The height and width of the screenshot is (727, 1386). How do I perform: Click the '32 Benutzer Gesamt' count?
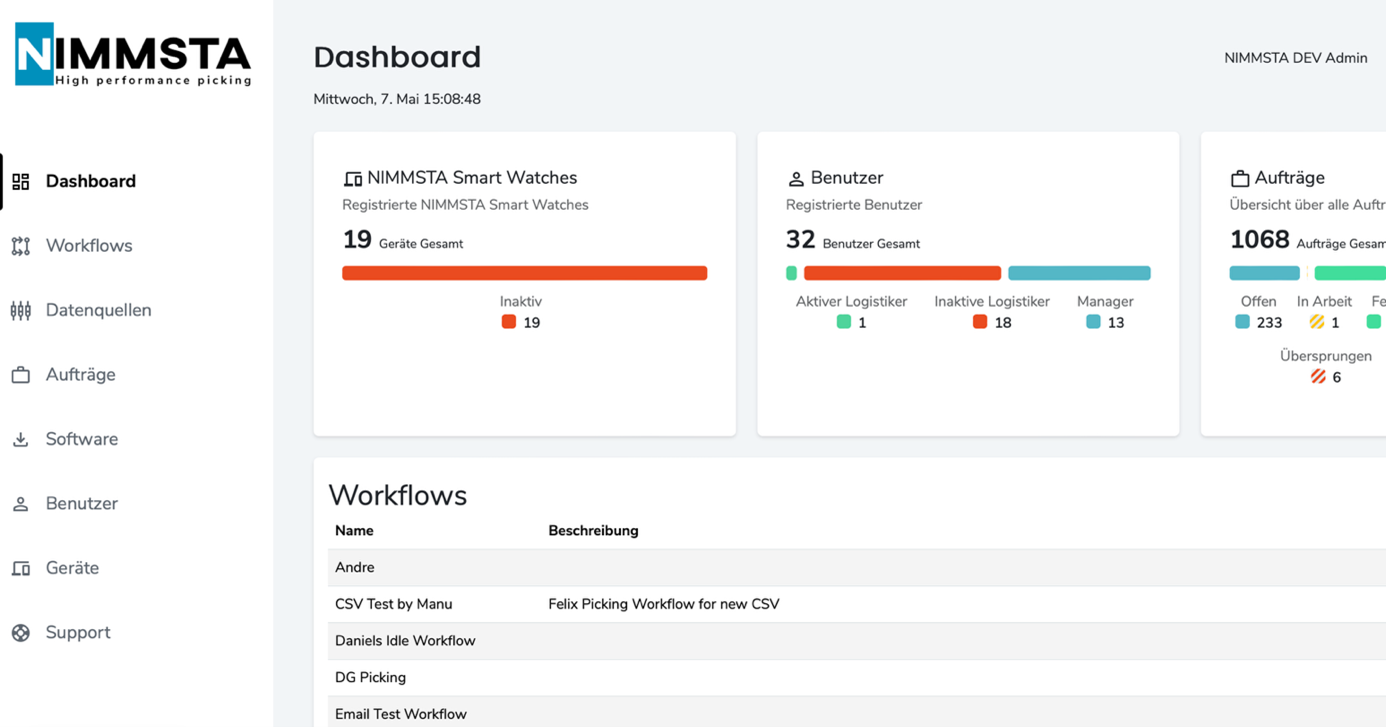[x=853, y=241]
